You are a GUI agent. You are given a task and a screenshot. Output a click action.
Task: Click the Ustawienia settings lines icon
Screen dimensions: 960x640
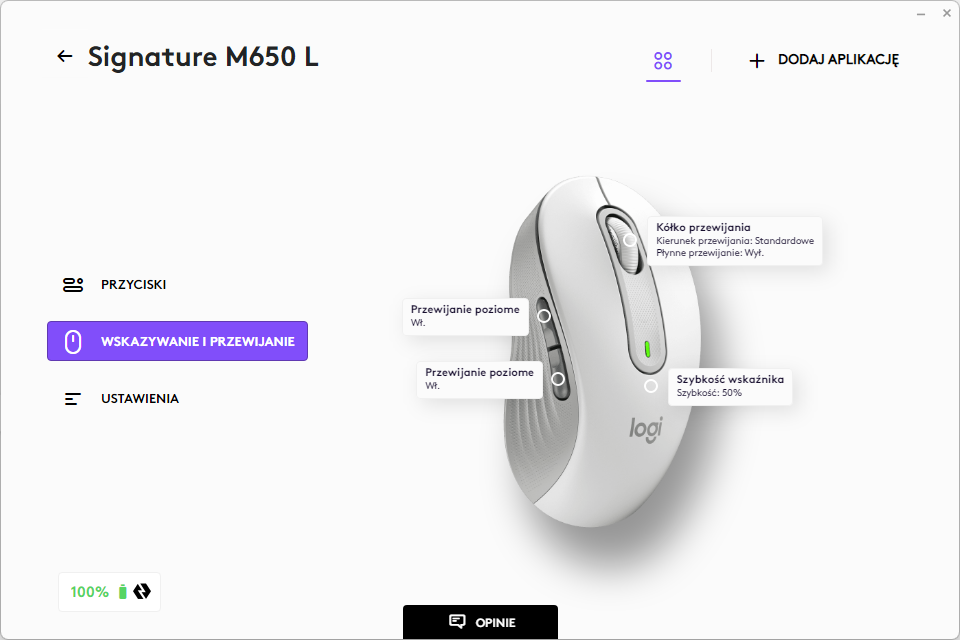(x=73, y=399)
